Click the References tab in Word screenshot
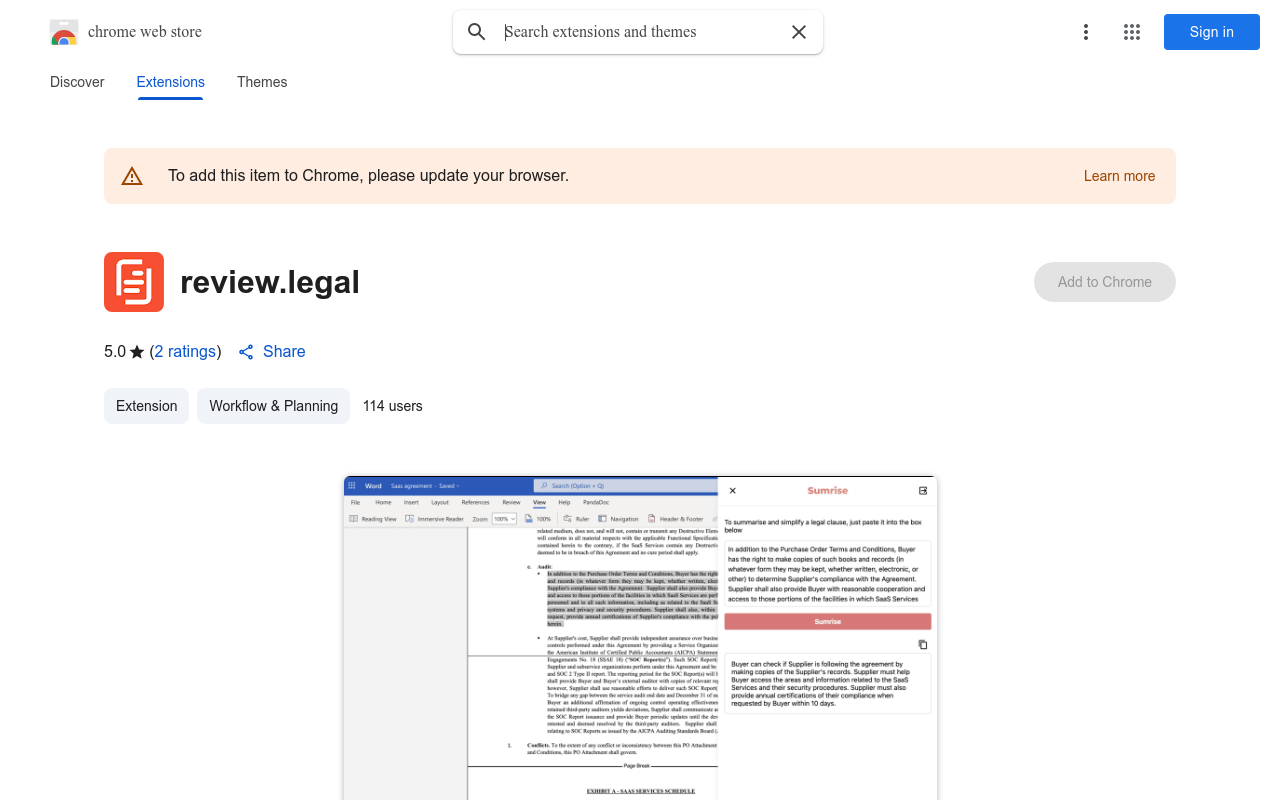 pyautogui.click(x=475, y=502)
